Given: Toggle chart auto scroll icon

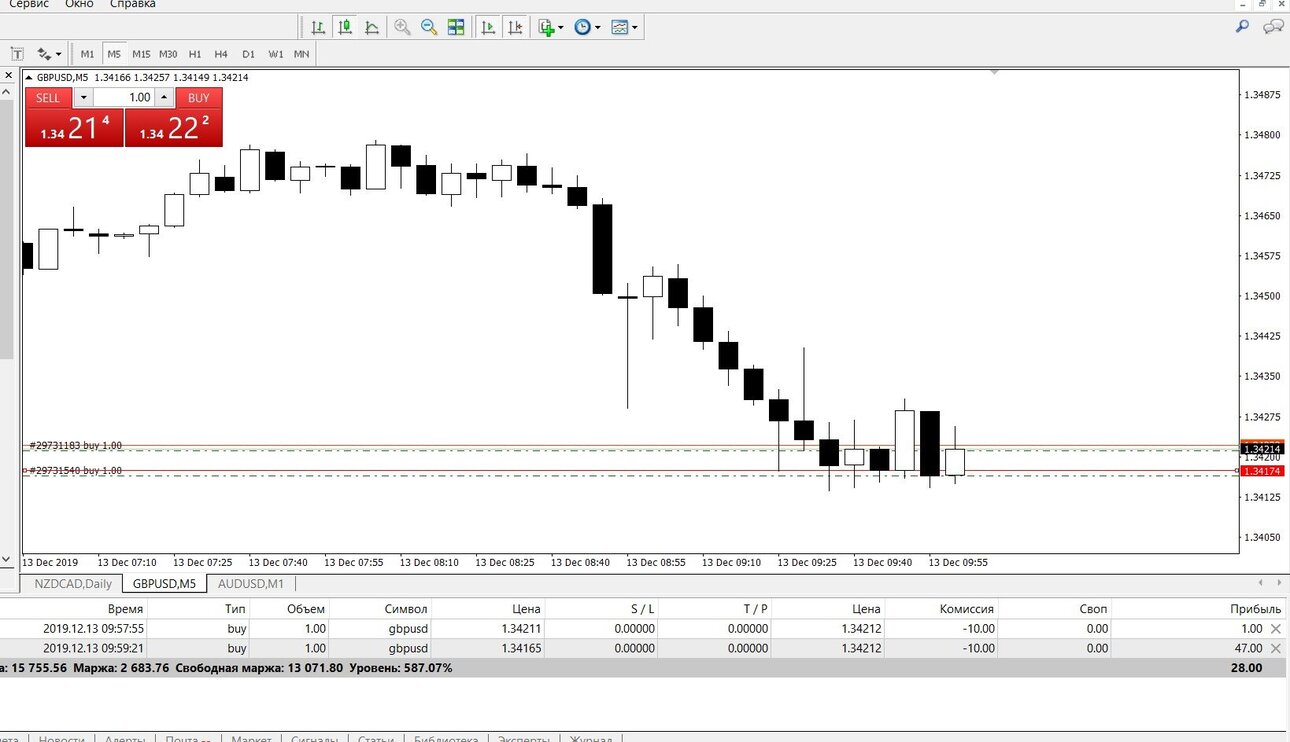Looking at the screenshot, I should coord(488,28).
